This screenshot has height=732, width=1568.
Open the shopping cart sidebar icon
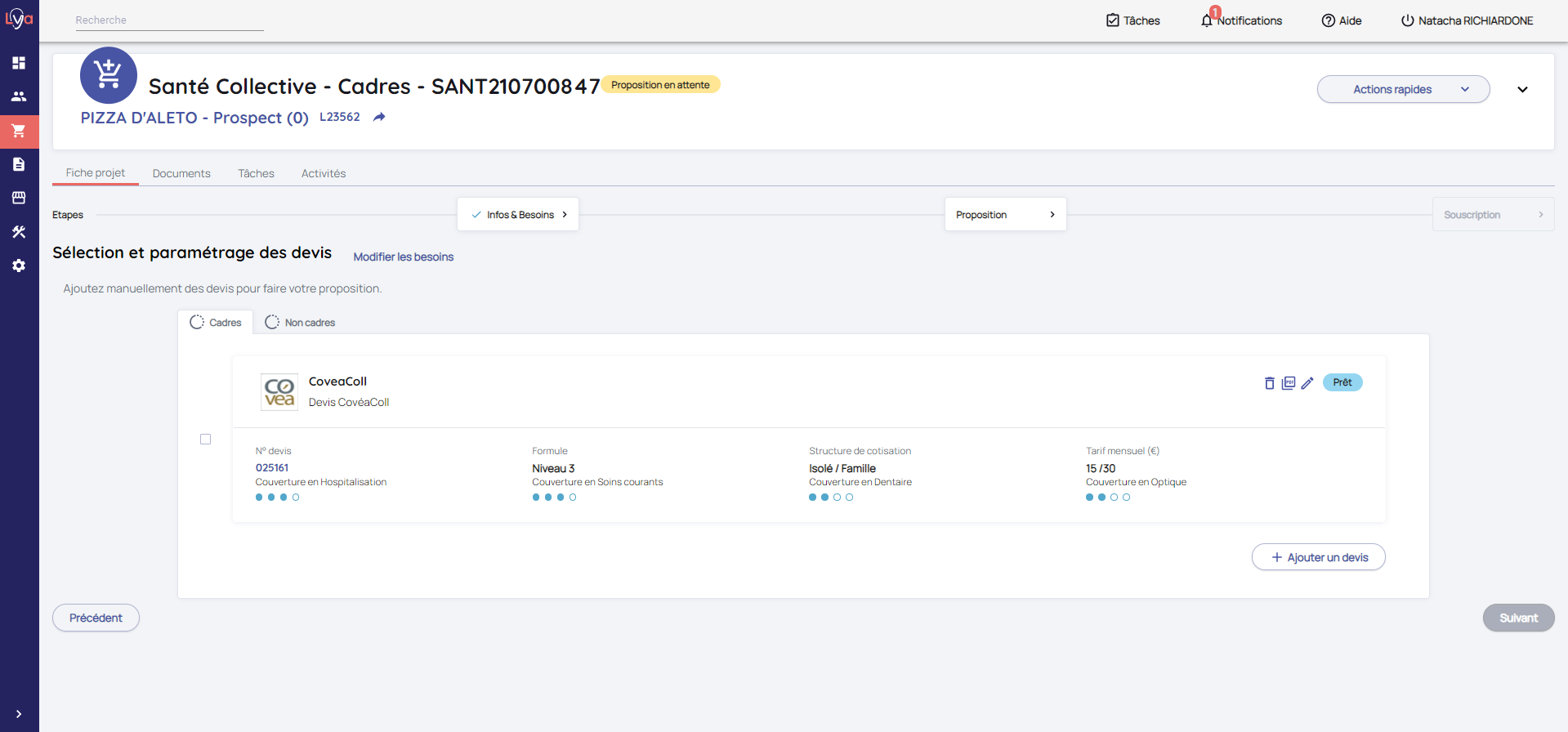(19, 131)
